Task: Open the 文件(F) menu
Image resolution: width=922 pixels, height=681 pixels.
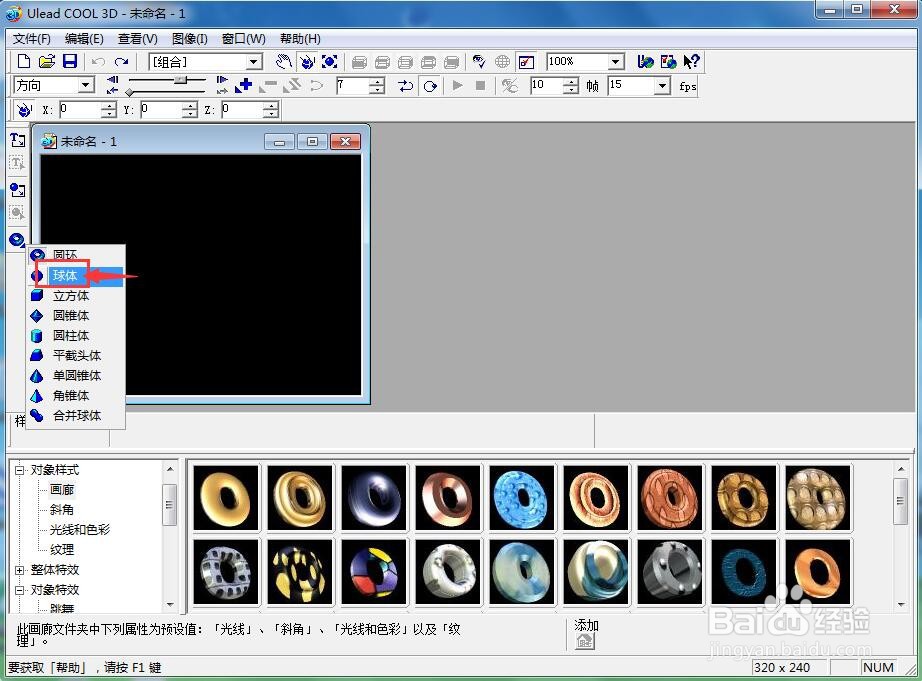Action: (32, 39)
